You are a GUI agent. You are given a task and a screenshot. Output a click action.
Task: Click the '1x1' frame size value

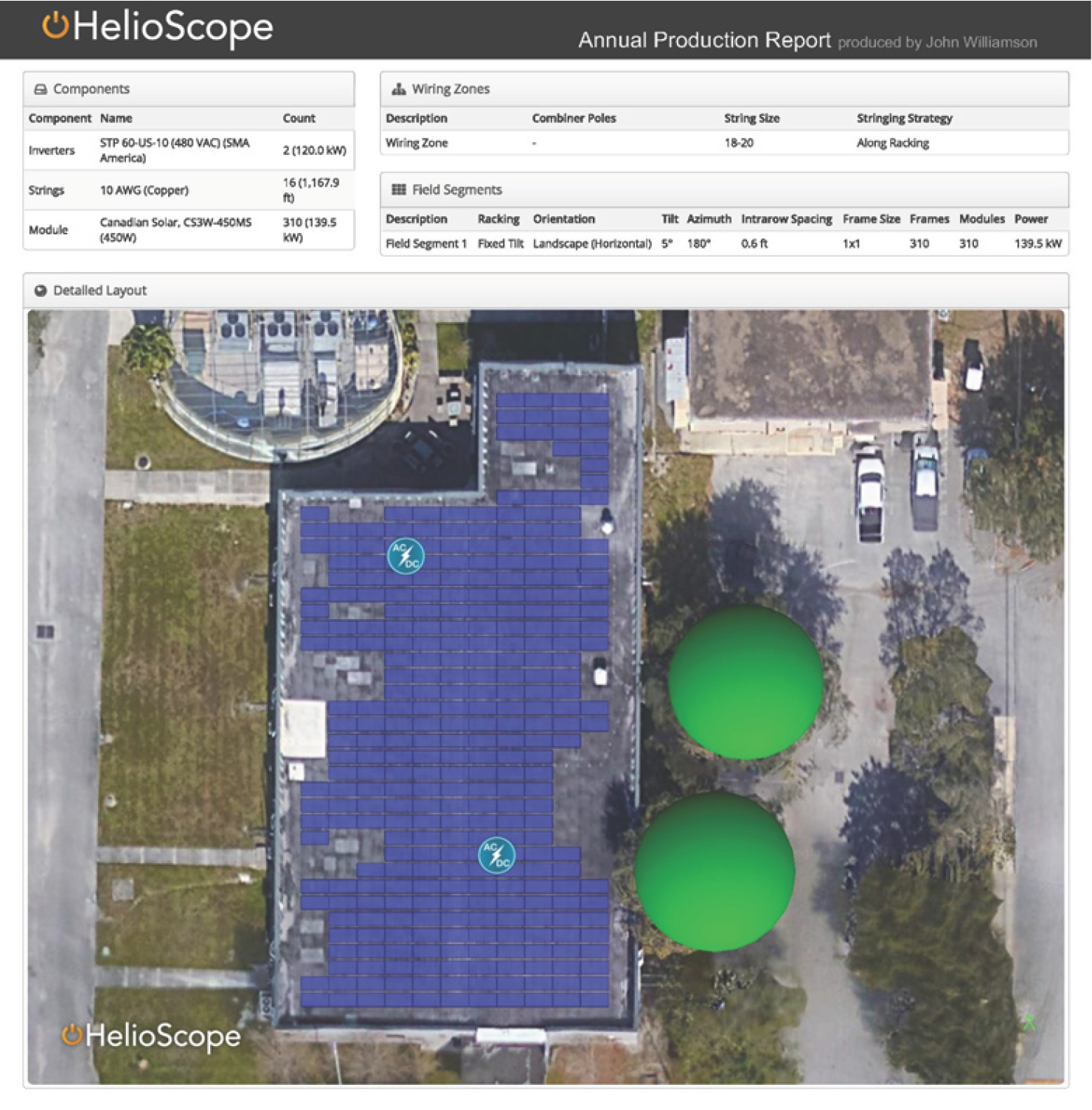(851, 244)
